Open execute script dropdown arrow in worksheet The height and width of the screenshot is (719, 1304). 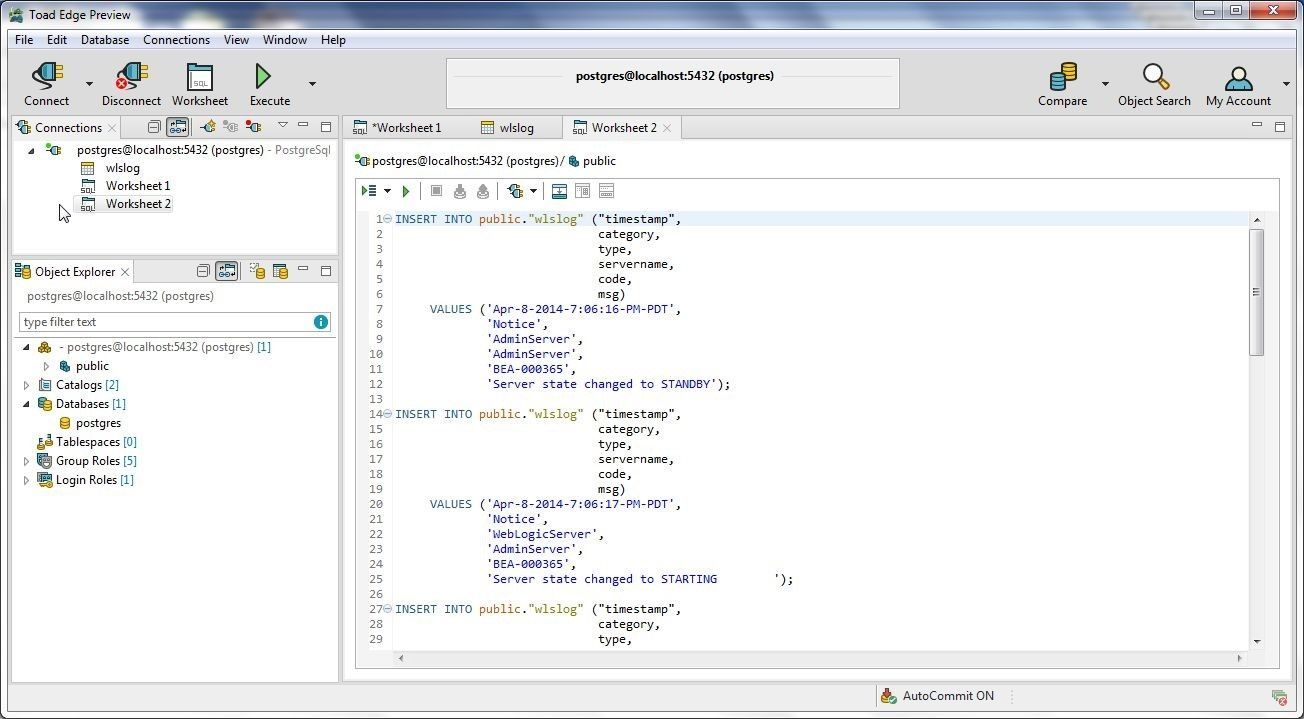[387, 191]
